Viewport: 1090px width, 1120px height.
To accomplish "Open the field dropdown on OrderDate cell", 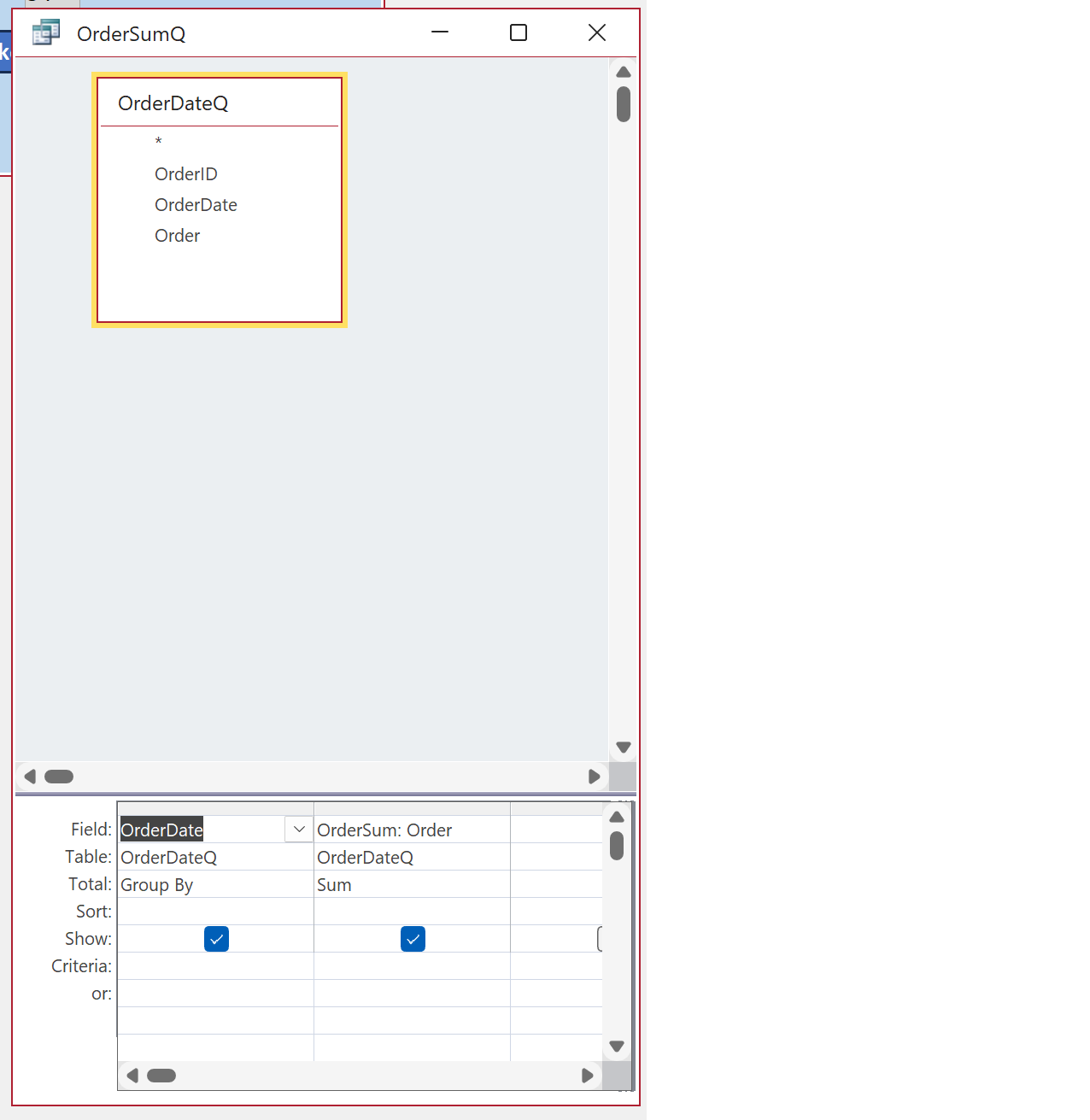I will [299, 829].
